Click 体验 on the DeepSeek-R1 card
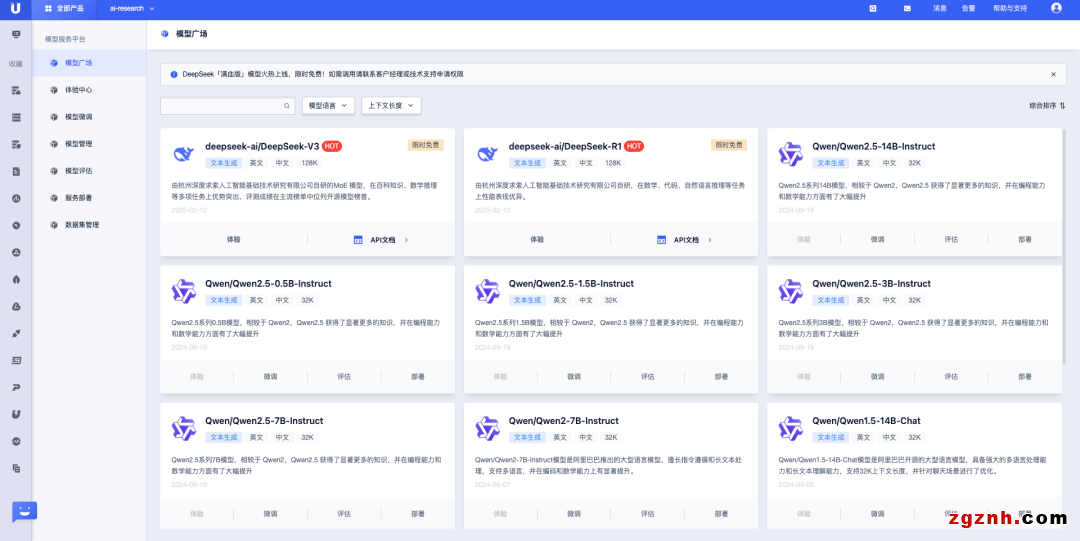The width and height of the screenshot is (1080, 541). click(x=537, y=240)
